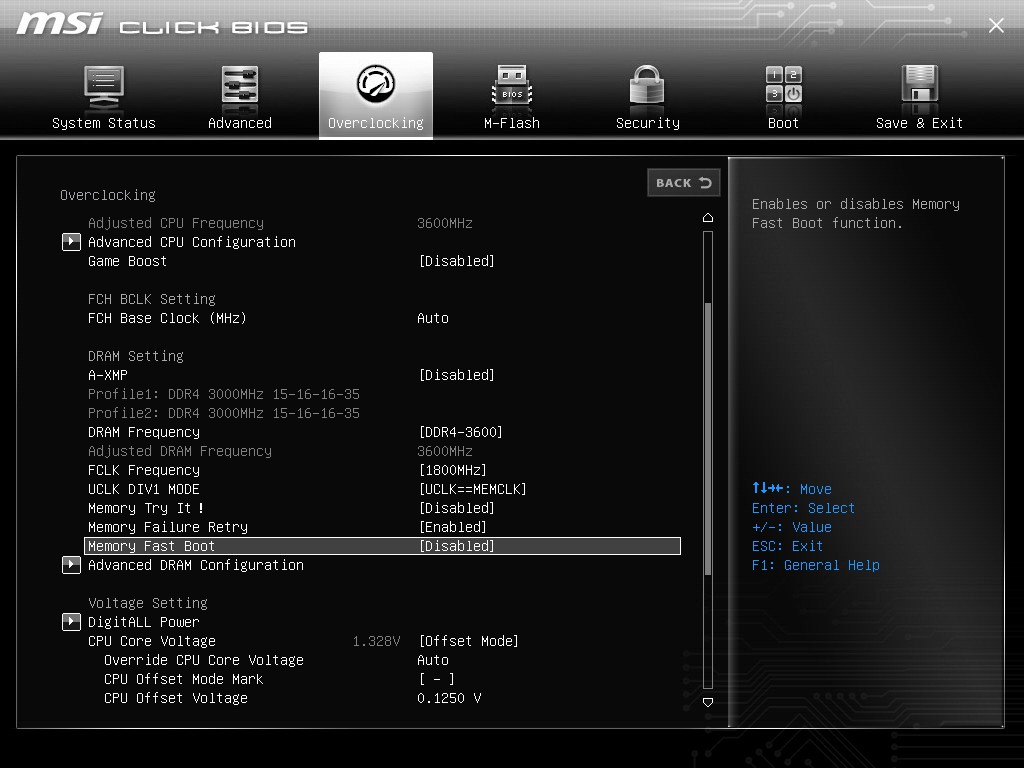Screen dimensions: 1024x768
Task: Select the FCH Base Clock (MHz) label
Action: pos(167,319)
